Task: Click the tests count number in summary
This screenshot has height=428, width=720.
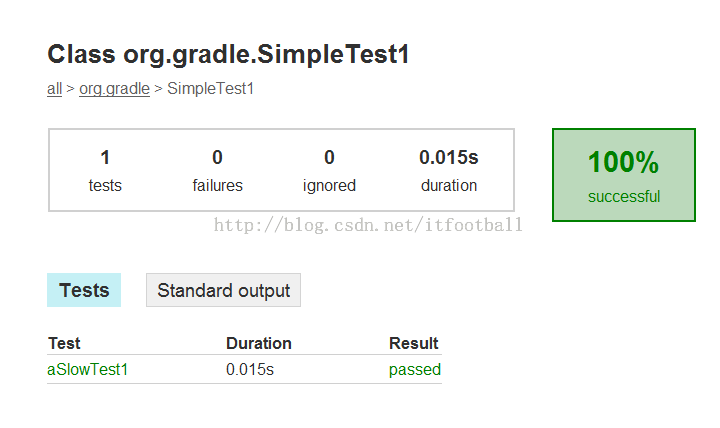Action: 105,157
